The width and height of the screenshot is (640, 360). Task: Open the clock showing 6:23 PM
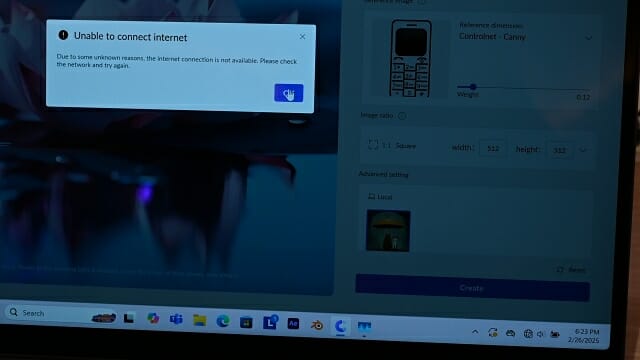(x=585, y=336)
